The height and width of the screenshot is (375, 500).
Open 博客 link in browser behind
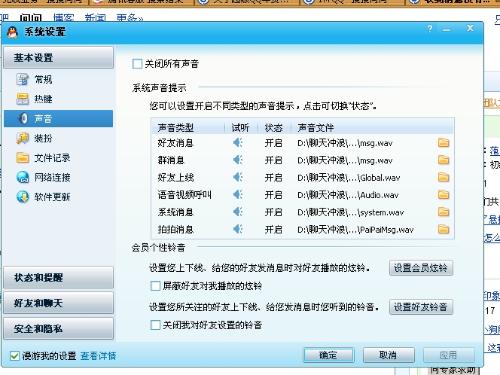pos(64,18)
